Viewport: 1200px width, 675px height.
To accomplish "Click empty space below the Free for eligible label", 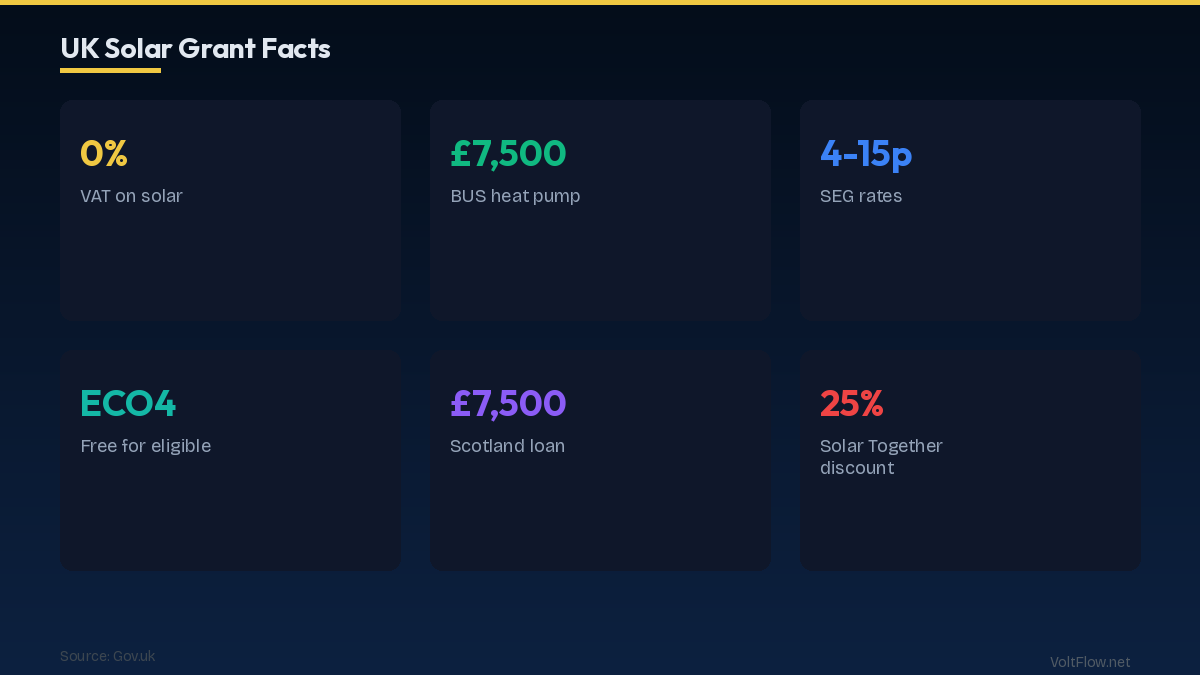I will pyautogui.click(x=230, y=515).
